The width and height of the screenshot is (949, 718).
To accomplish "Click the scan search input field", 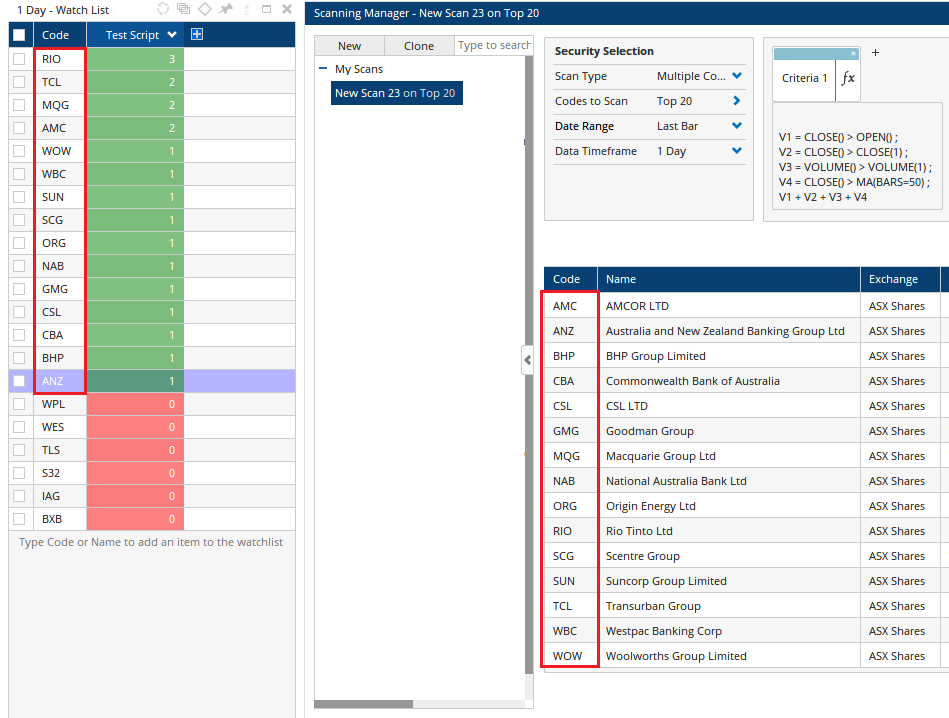I will click(x=493, y=45).
